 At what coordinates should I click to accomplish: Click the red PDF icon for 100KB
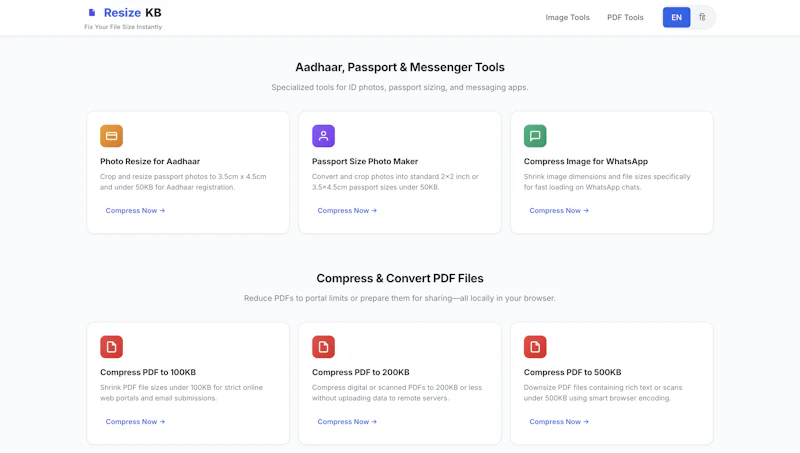tap(111, 347)
